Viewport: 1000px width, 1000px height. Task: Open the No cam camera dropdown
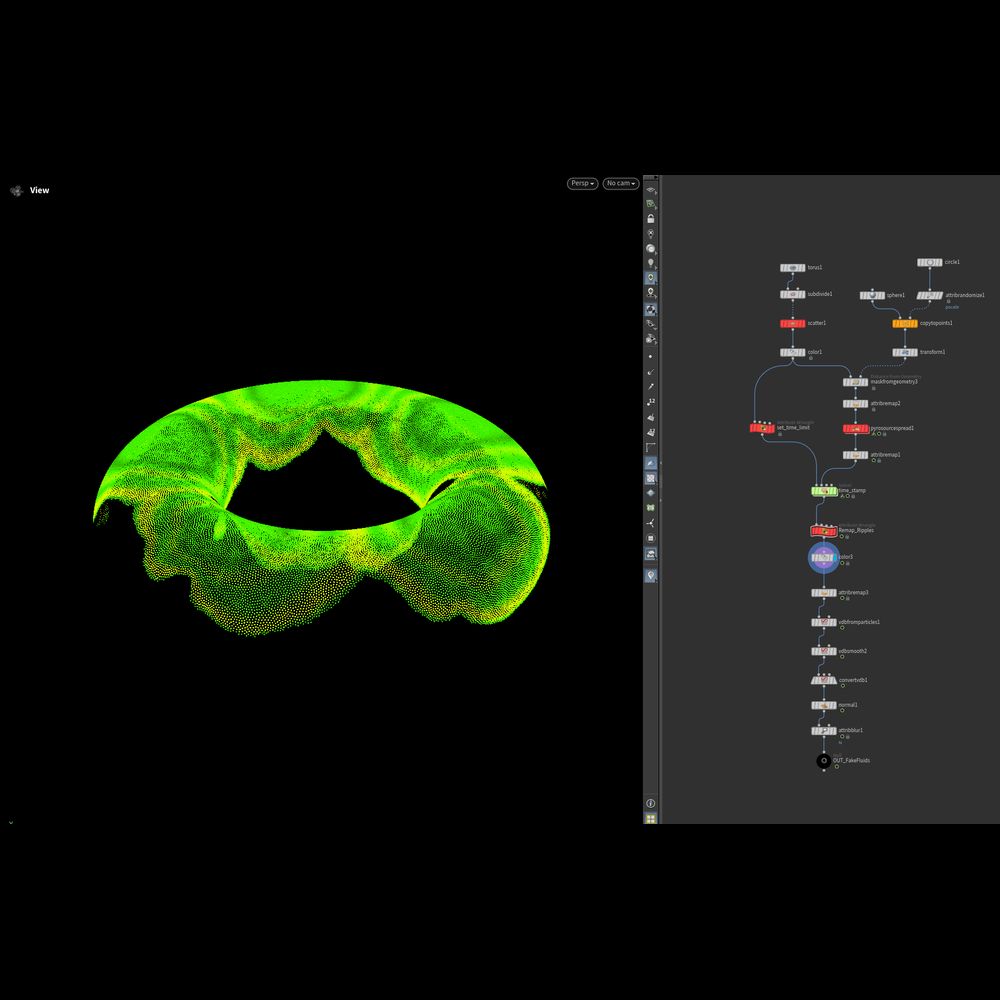[620, 184]
